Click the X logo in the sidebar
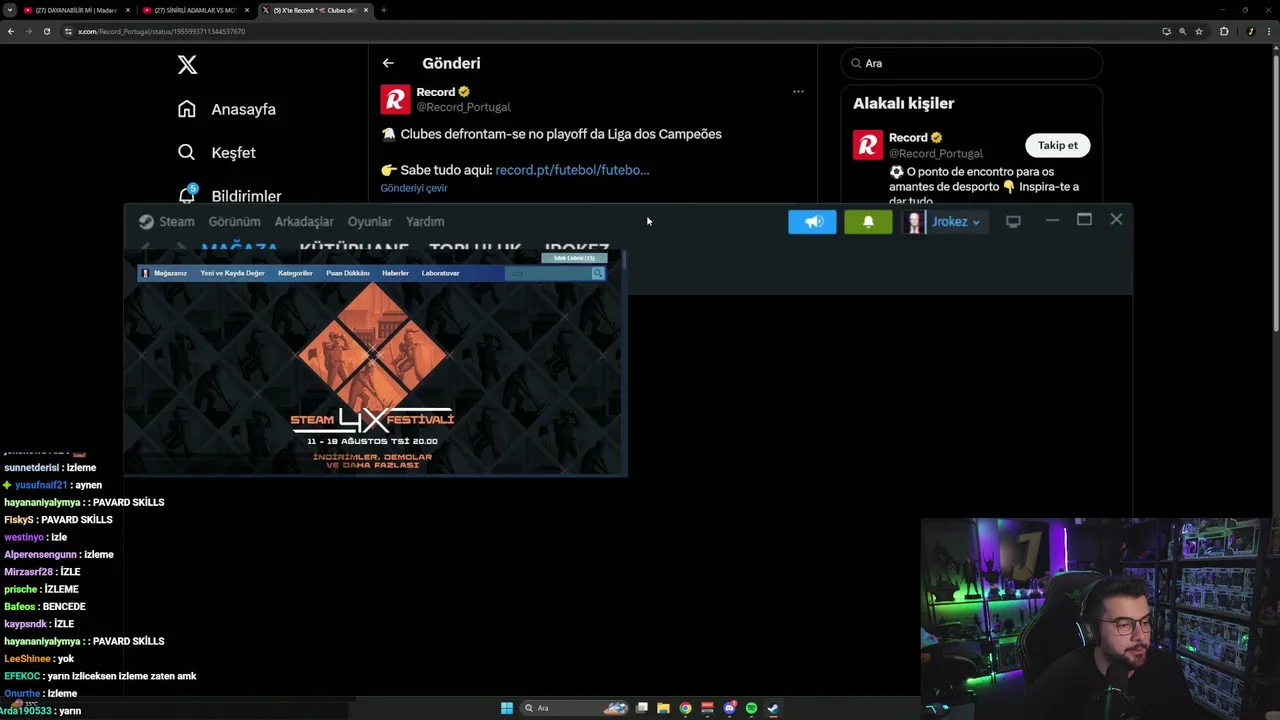1280x720 pixels. [187, 65]
